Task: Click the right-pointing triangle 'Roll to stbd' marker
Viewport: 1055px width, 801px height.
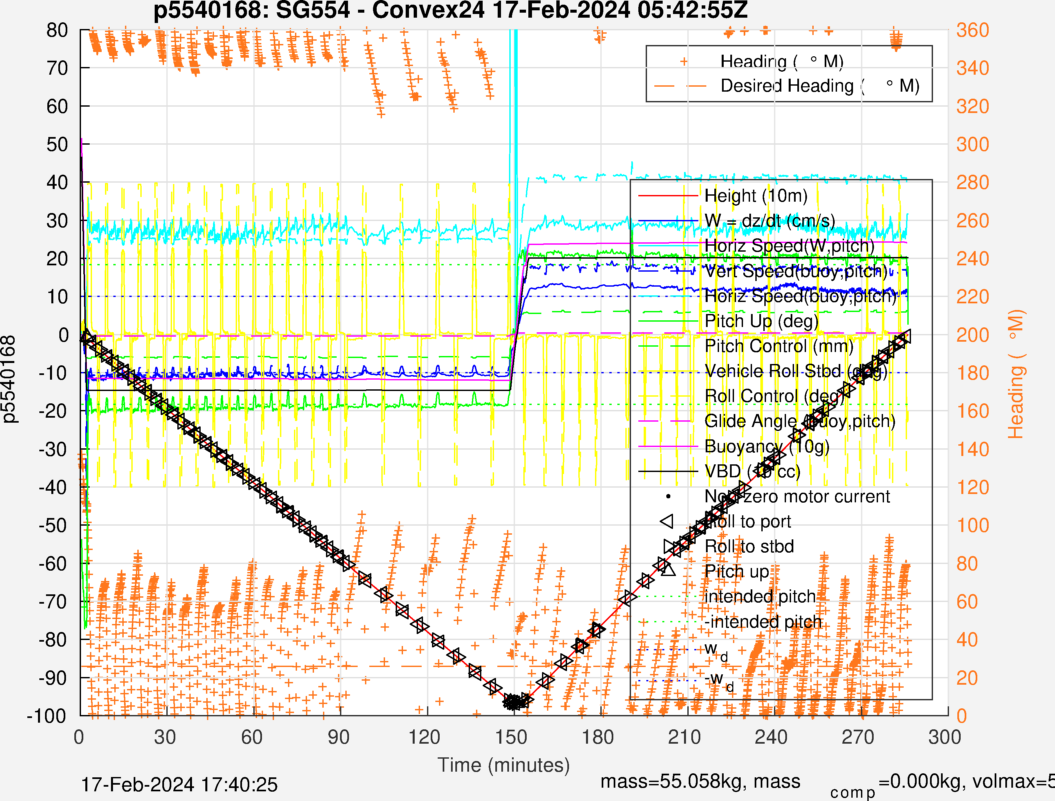Action: pyautogui.click(x=671, y=546)
